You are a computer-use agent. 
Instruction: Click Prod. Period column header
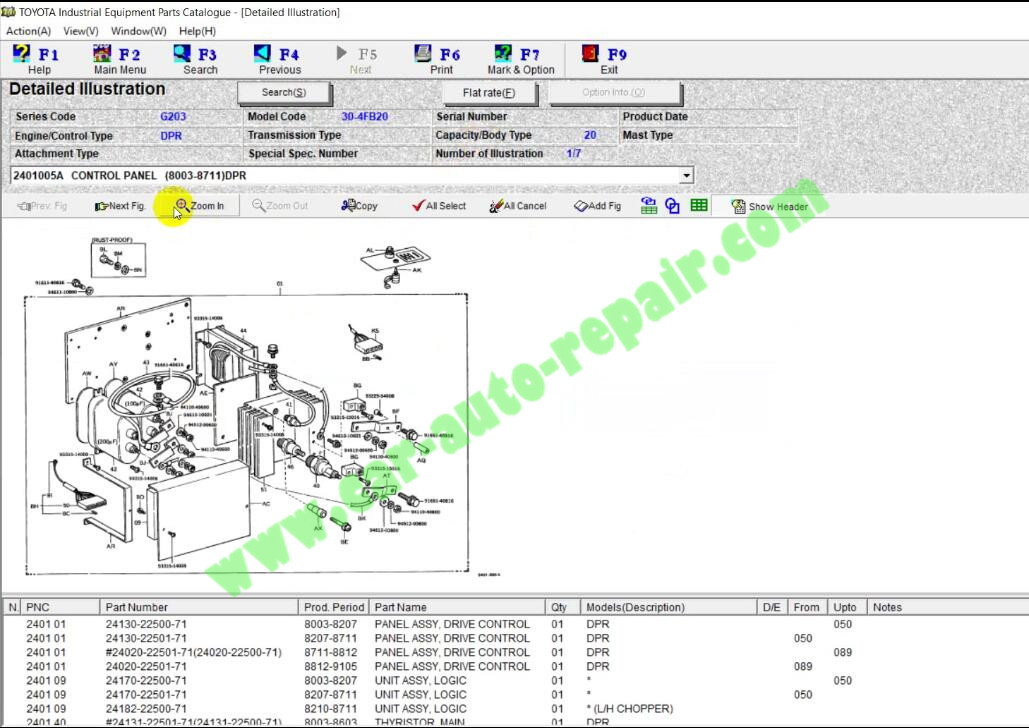pos(333,607)
